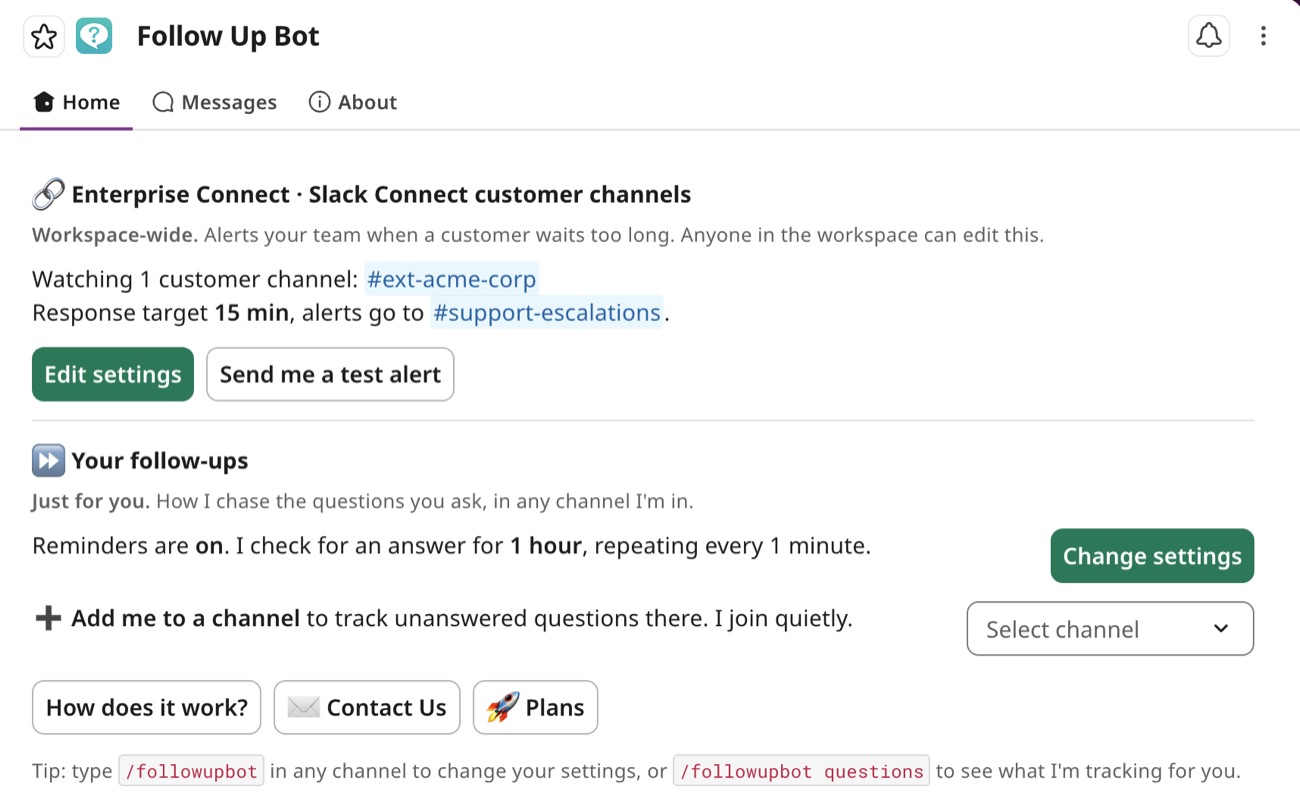Open the three-dot more options menu
This screenshot has height=809, width=1300.
[1263, 36]
